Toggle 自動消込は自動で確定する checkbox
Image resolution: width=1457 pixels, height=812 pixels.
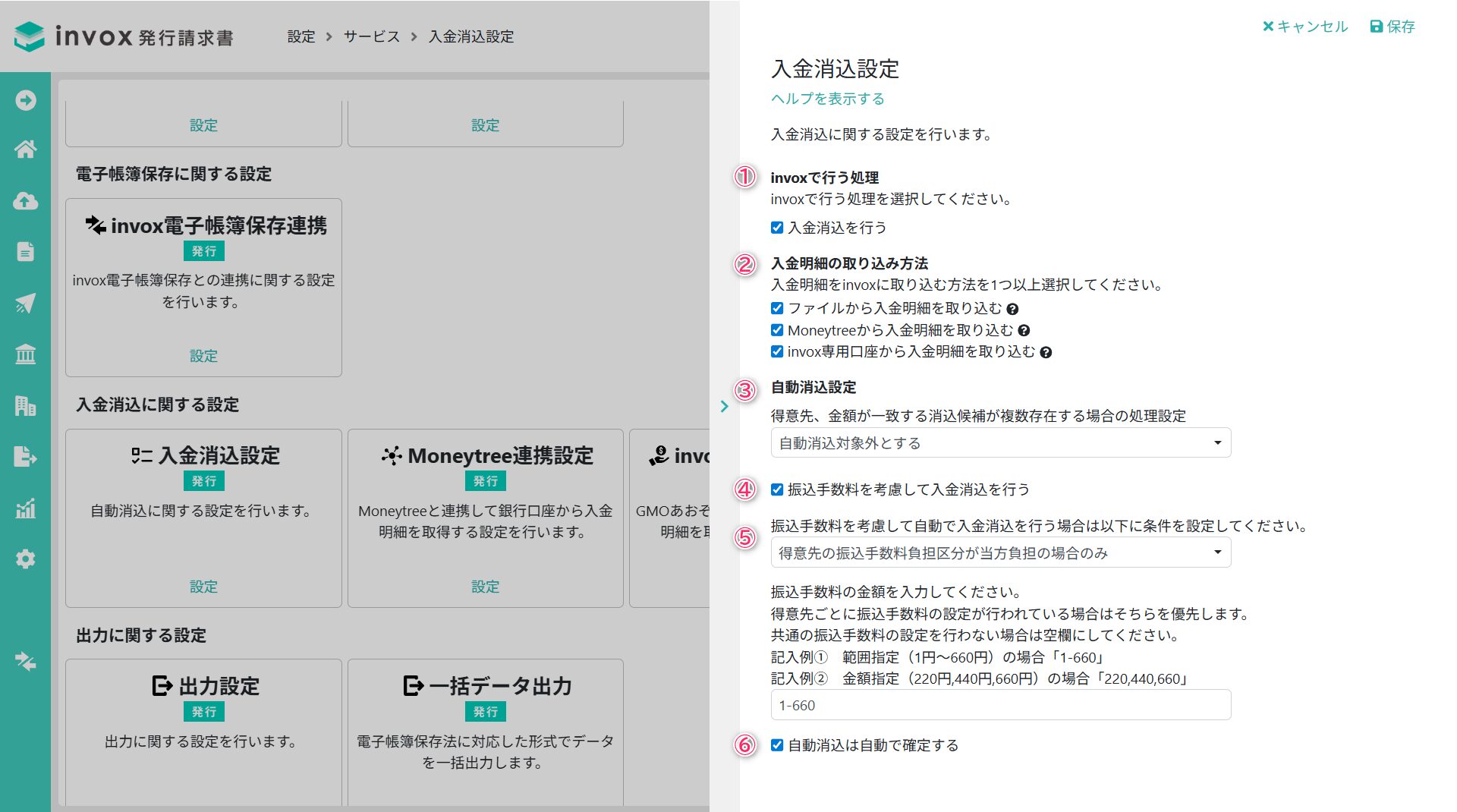point(777,745)
